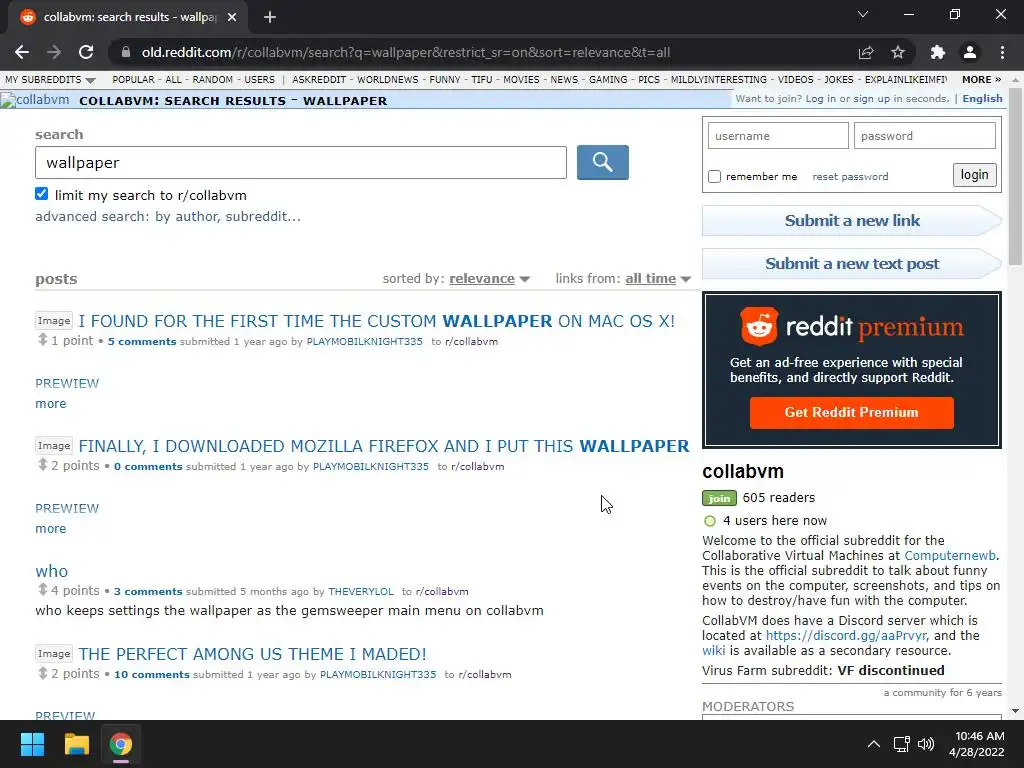Open the reset password link
Screen dimensions: 1024x768
click(x=850, y=176)
